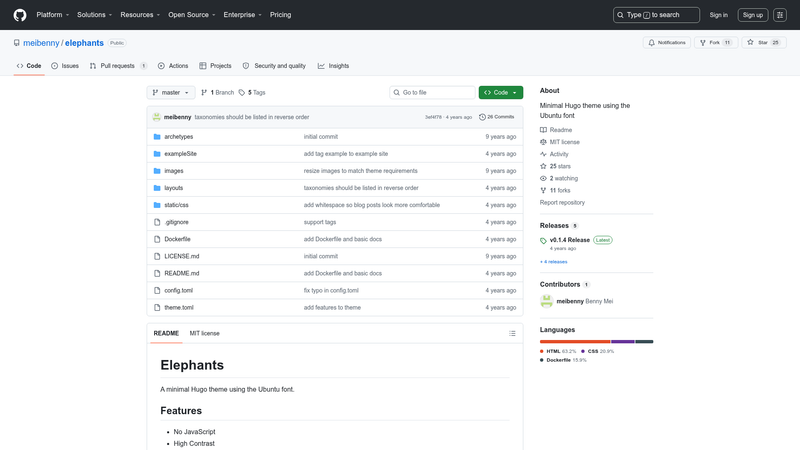The image size is (800, 450).
Task: Click the repository icon beside meibenny
Action: click(17, 43)
